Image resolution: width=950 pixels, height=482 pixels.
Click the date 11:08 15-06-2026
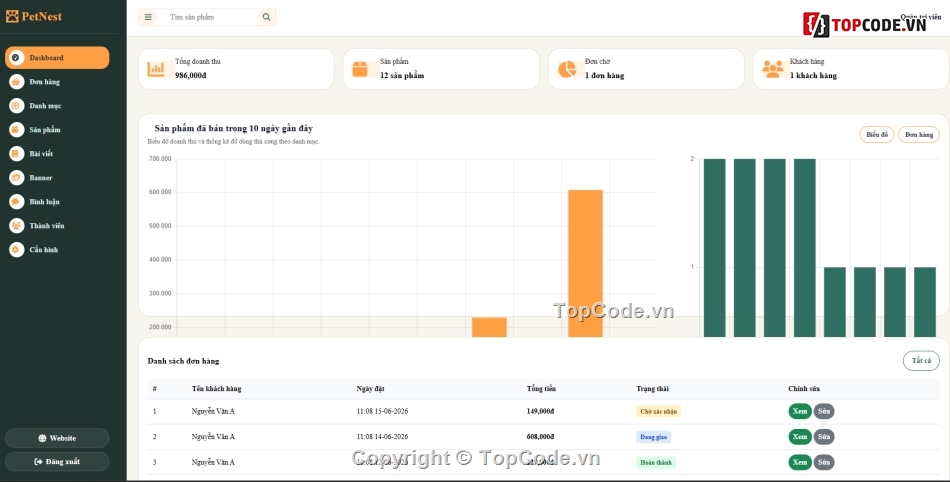pyautogui.click(x=382, y=411)
